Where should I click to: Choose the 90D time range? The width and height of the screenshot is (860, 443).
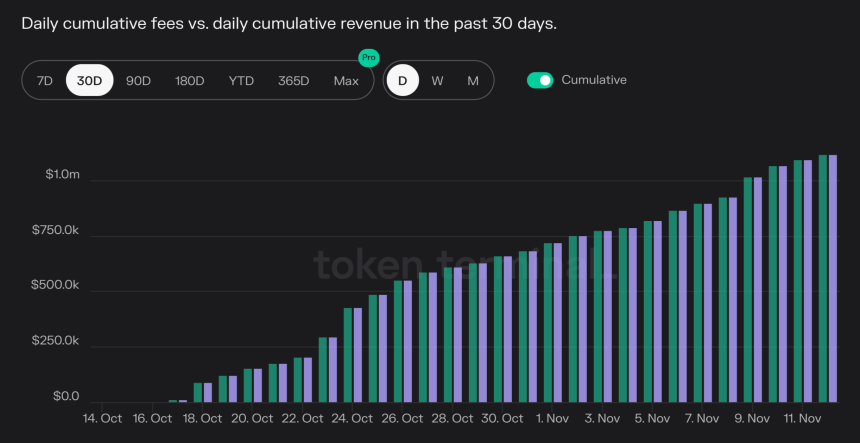click(x=138, y=81)
